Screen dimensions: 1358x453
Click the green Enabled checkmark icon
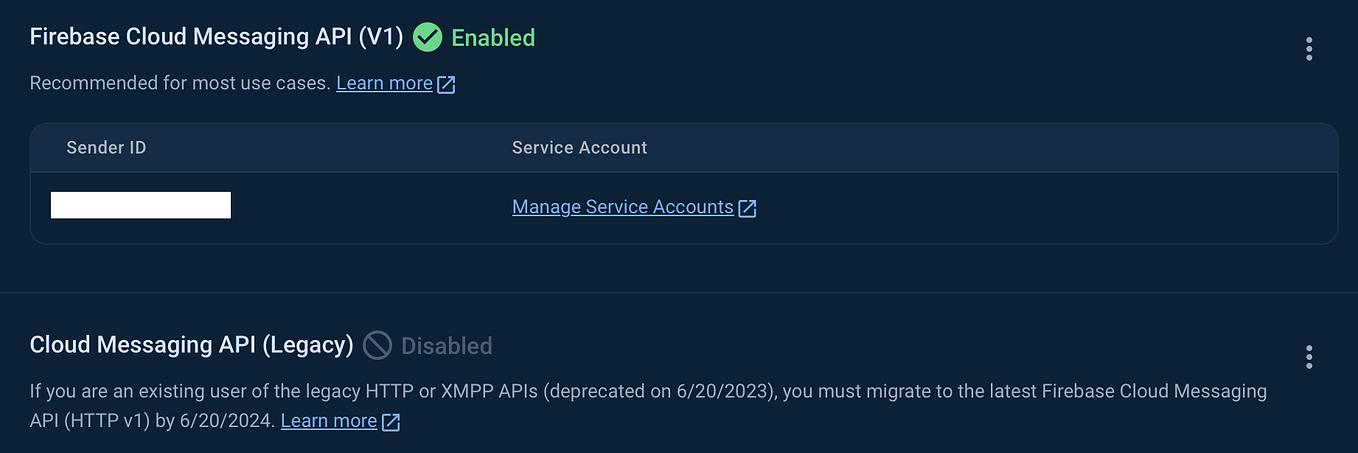point(428,38)
